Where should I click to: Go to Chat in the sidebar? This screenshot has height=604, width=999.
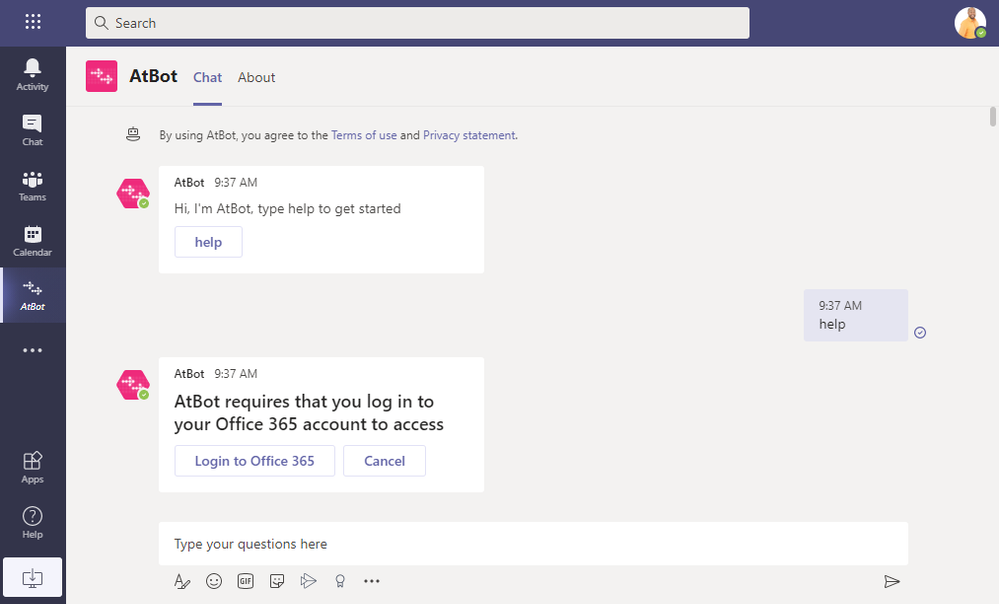point(32,130)
